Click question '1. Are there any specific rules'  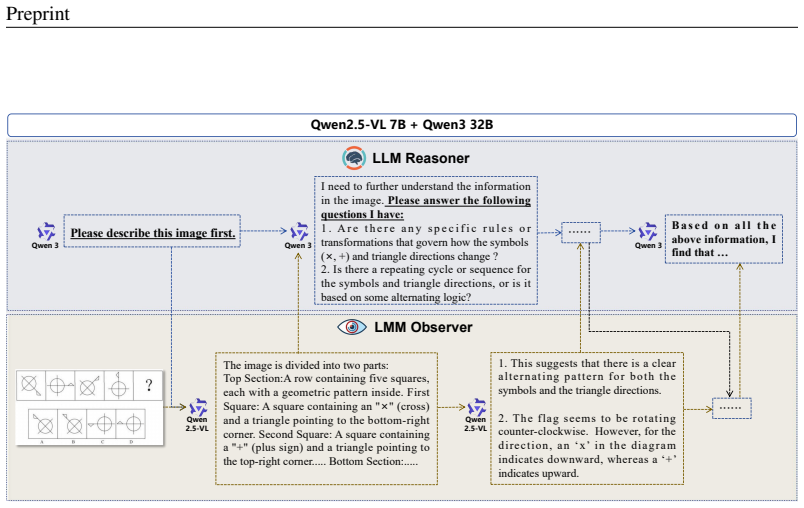(426, 242)
